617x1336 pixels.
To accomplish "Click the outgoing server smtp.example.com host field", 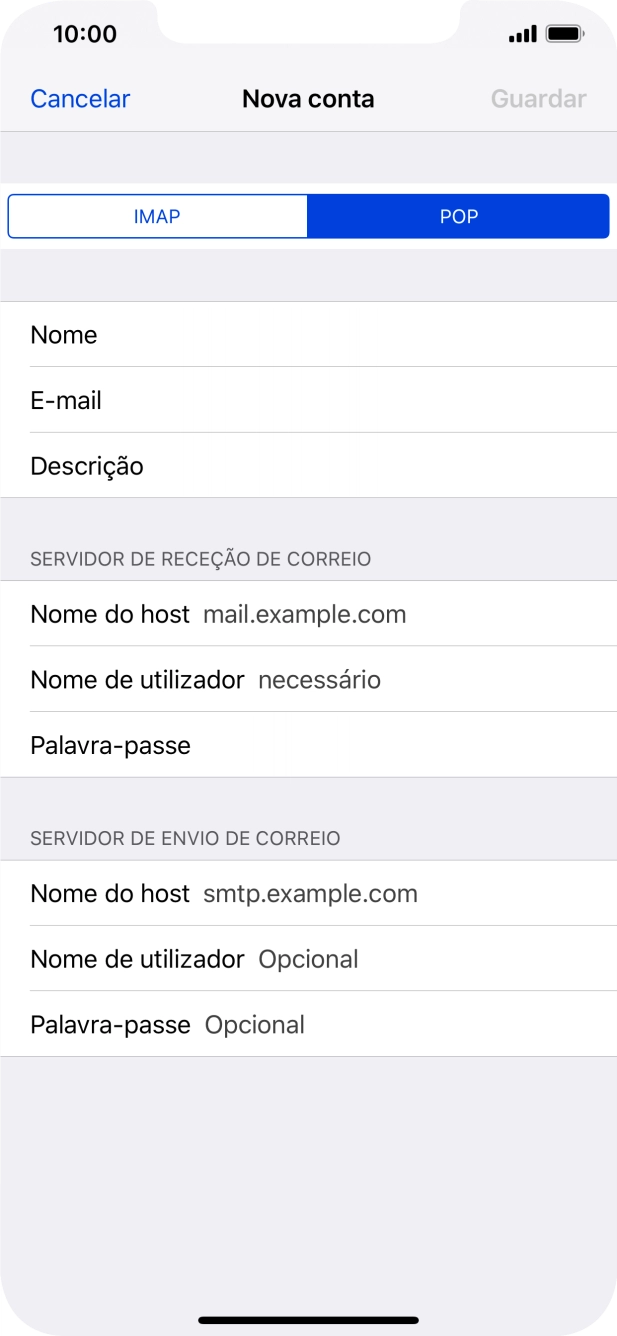I will tap(308, 893).
